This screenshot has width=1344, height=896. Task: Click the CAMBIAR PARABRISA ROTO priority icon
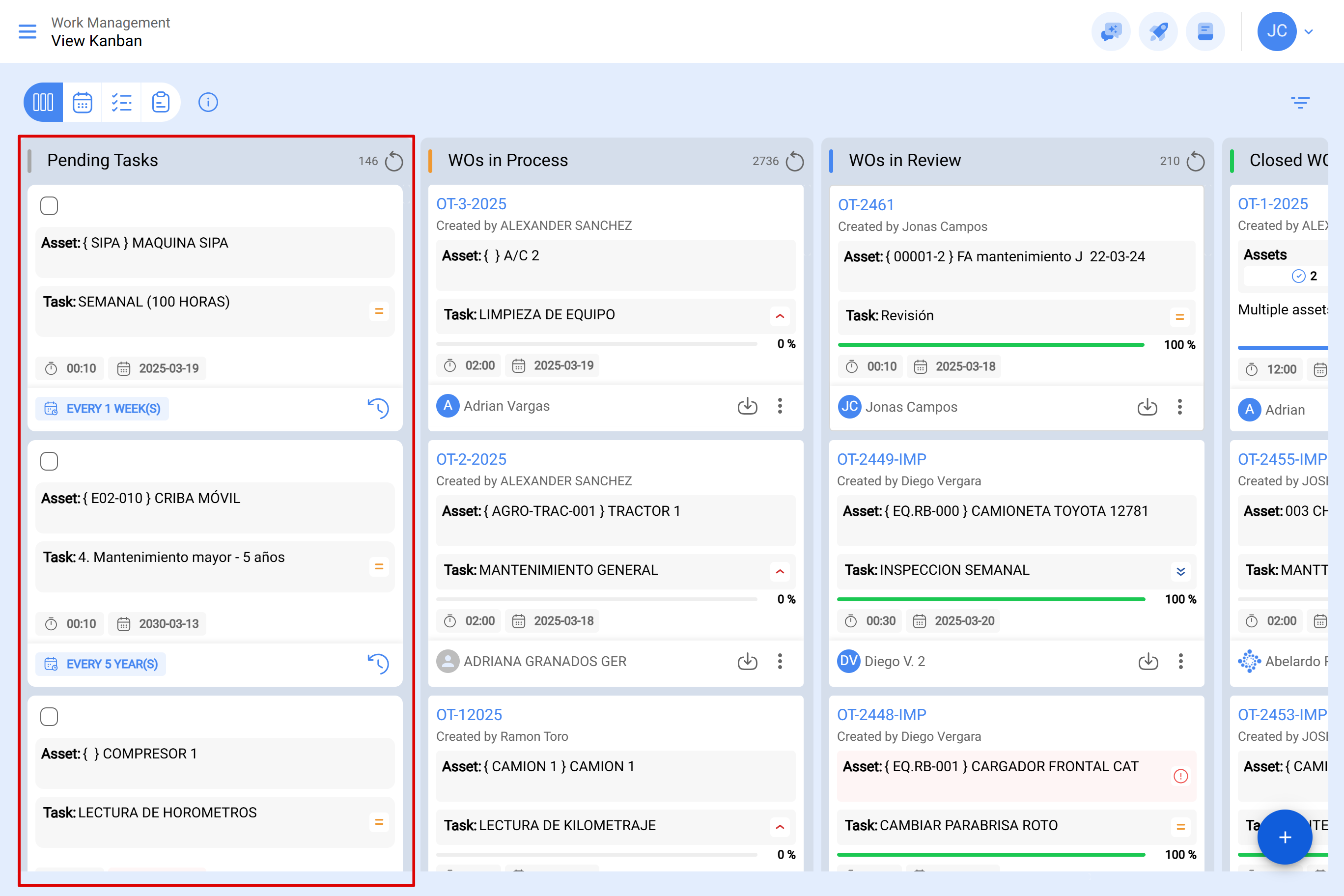coord(1180,827)
